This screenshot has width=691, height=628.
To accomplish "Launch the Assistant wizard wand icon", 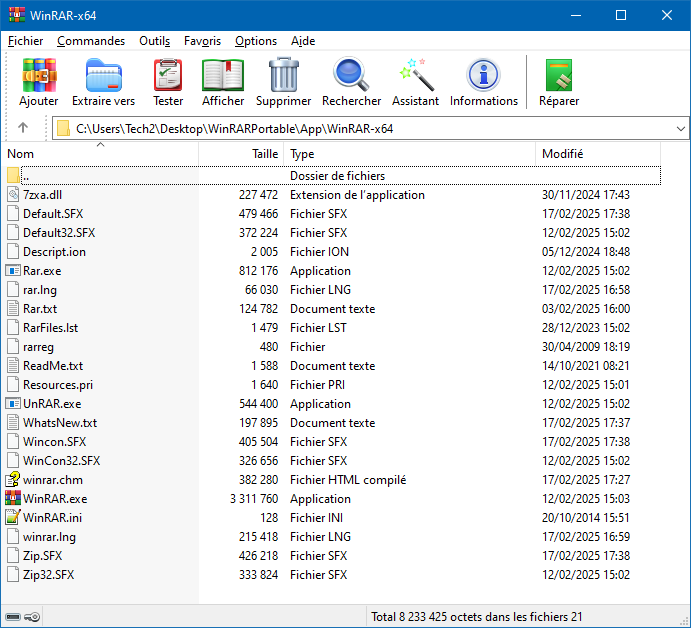I will [416, 74].
